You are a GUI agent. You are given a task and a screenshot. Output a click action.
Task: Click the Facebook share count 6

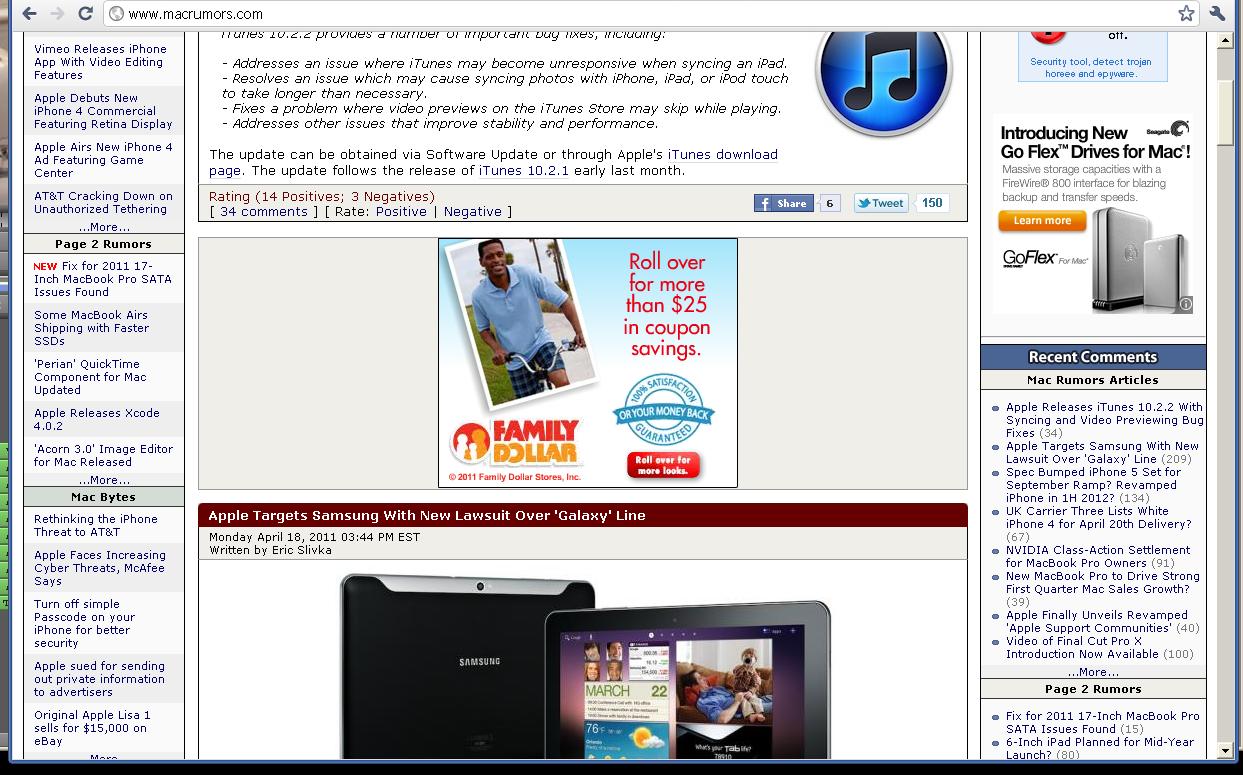[x=829, y=204]
